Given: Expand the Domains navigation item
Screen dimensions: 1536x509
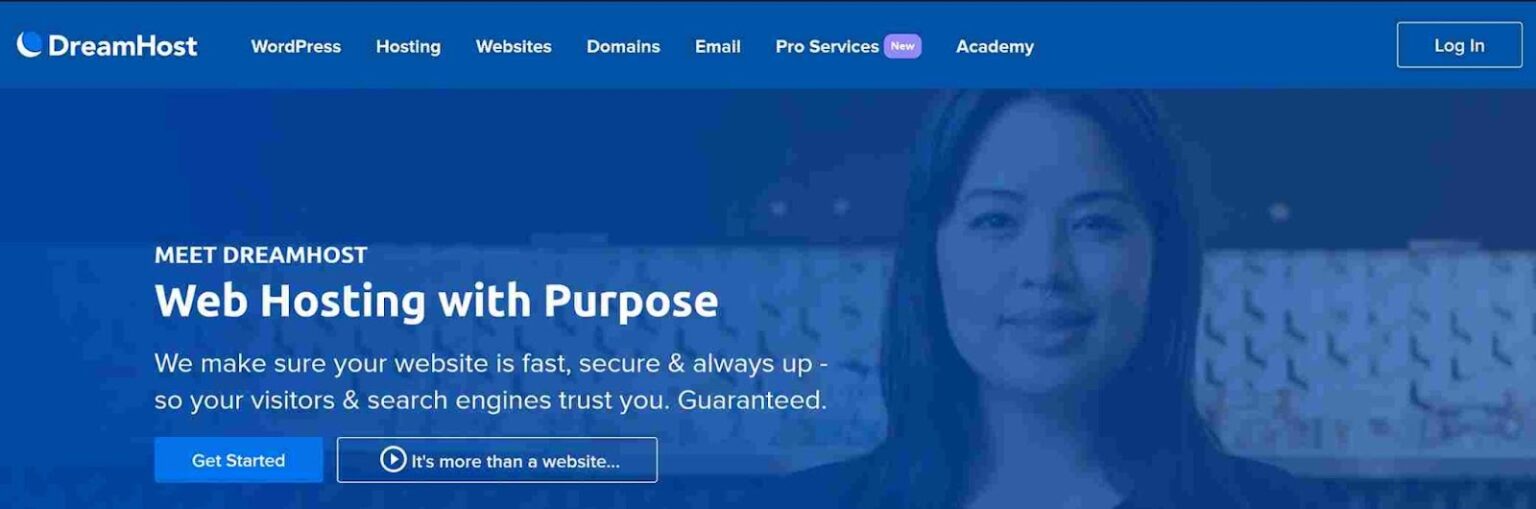Looking at the screenshot, I should (623, 46).
